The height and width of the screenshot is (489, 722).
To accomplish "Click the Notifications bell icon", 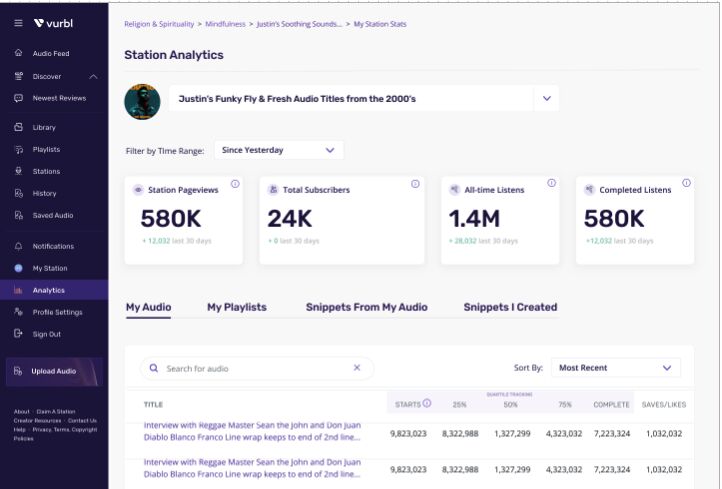I will click(x=18, y=246).
